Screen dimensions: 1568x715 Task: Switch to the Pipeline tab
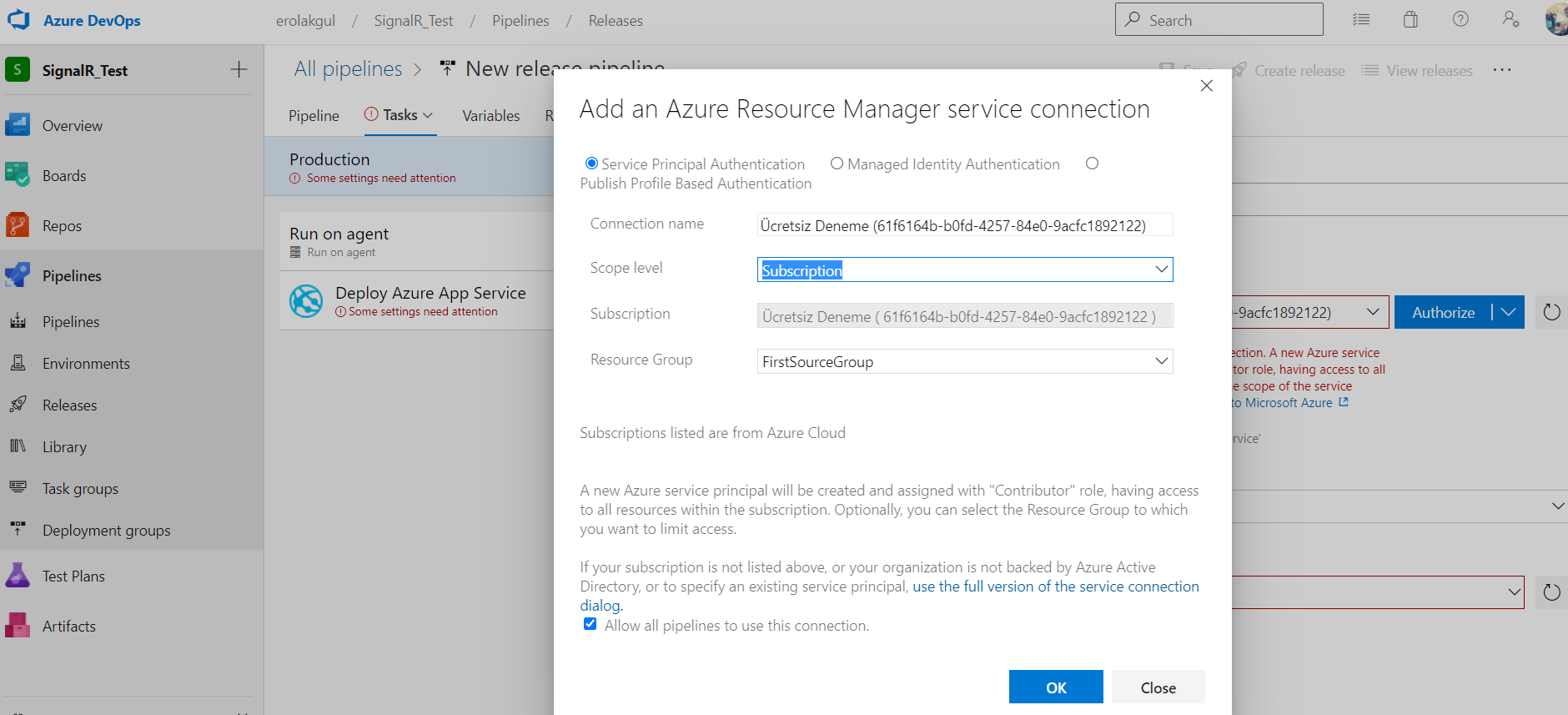click(x=314, y=116)
